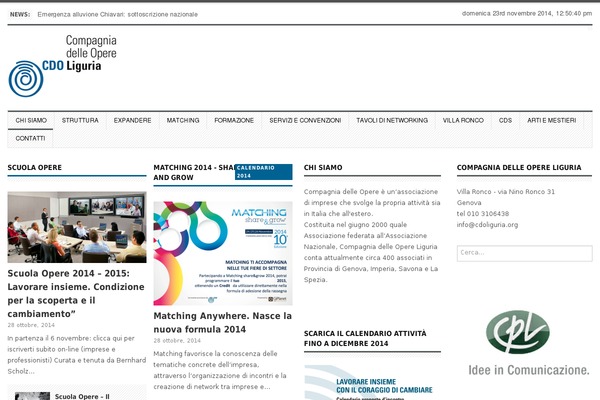Open the Matching share & grow poster image

(x=223, y=253)
